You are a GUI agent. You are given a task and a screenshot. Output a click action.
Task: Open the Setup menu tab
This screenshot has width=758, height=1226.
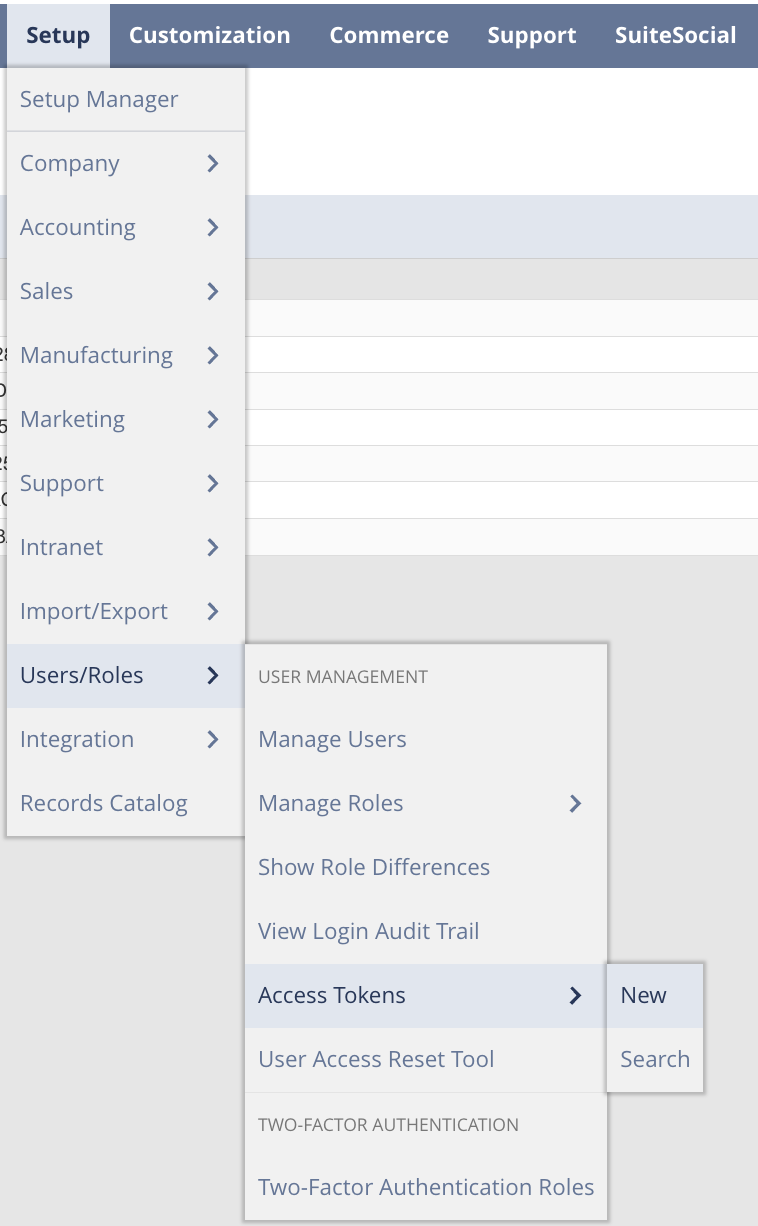tap(57, 35)
